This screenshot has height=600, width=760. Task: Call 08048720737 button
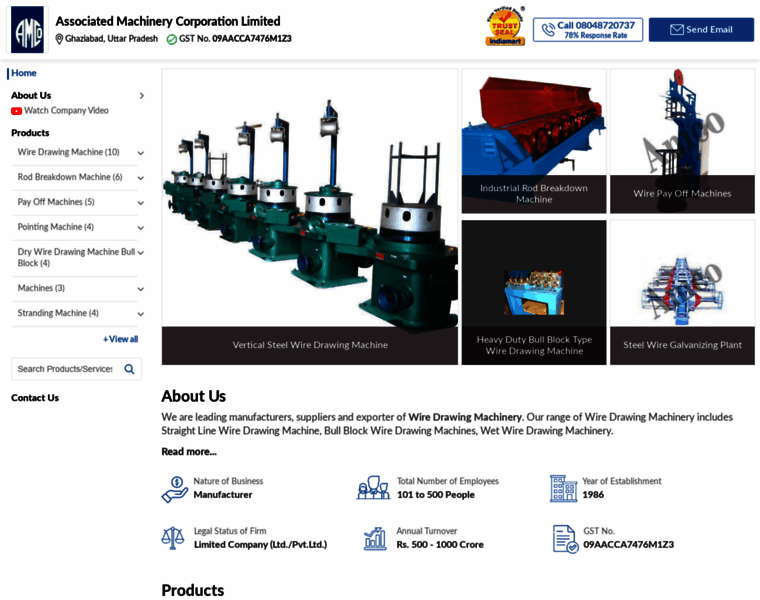588,30
